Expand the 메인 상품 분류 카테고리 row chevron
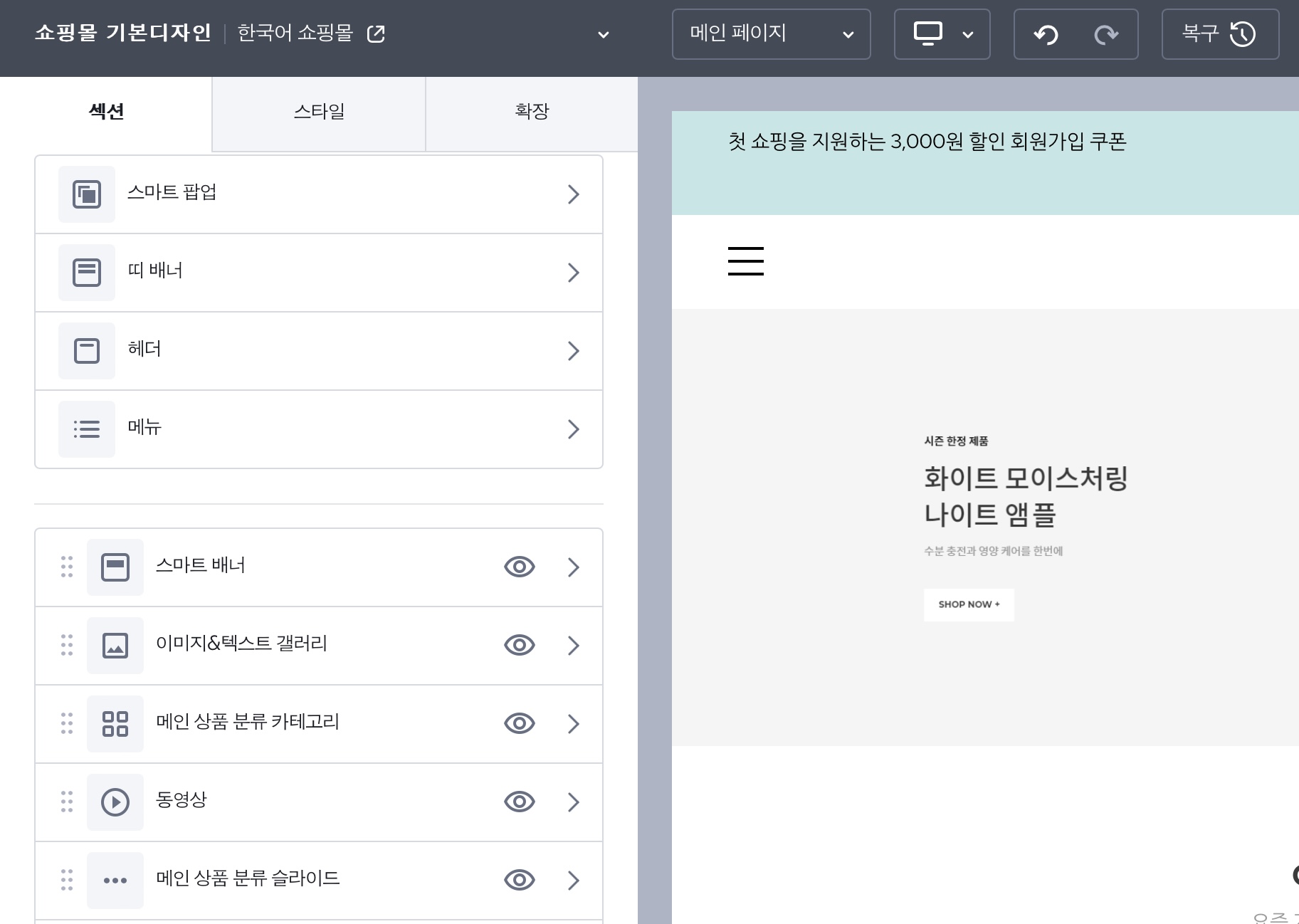1299x924 pixels. 574,724
